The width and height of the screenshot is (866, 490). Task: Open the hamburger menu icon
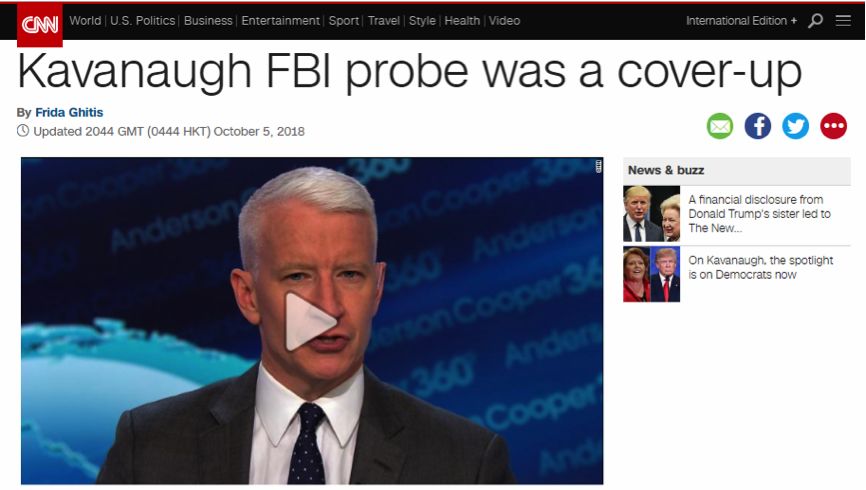coord(843,20)
